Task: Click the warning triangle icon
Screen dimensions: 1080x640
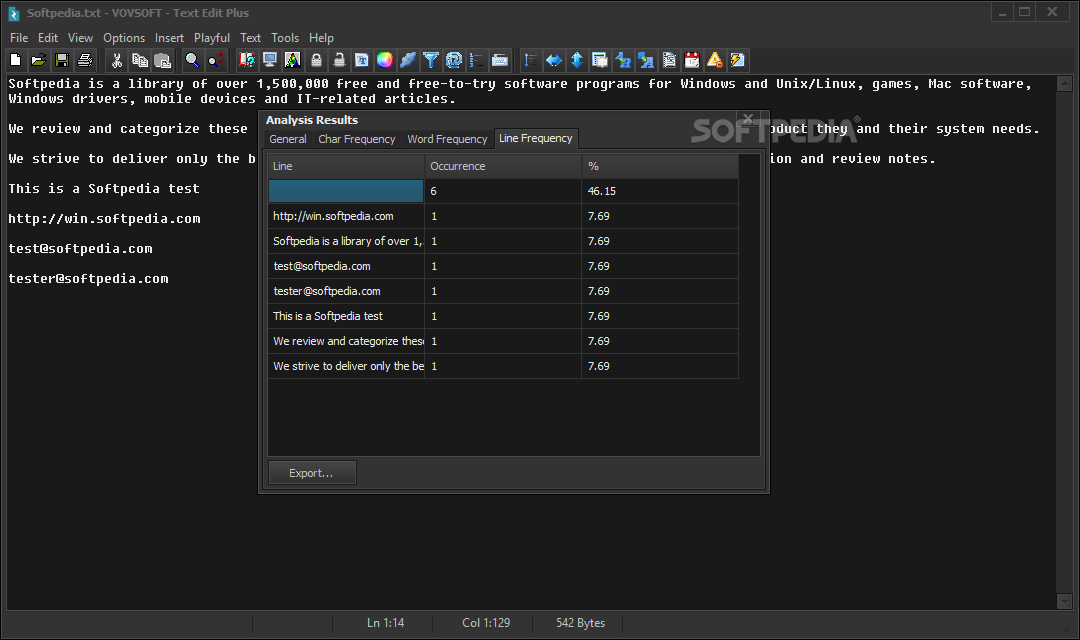Action: [x=715, y=61]
